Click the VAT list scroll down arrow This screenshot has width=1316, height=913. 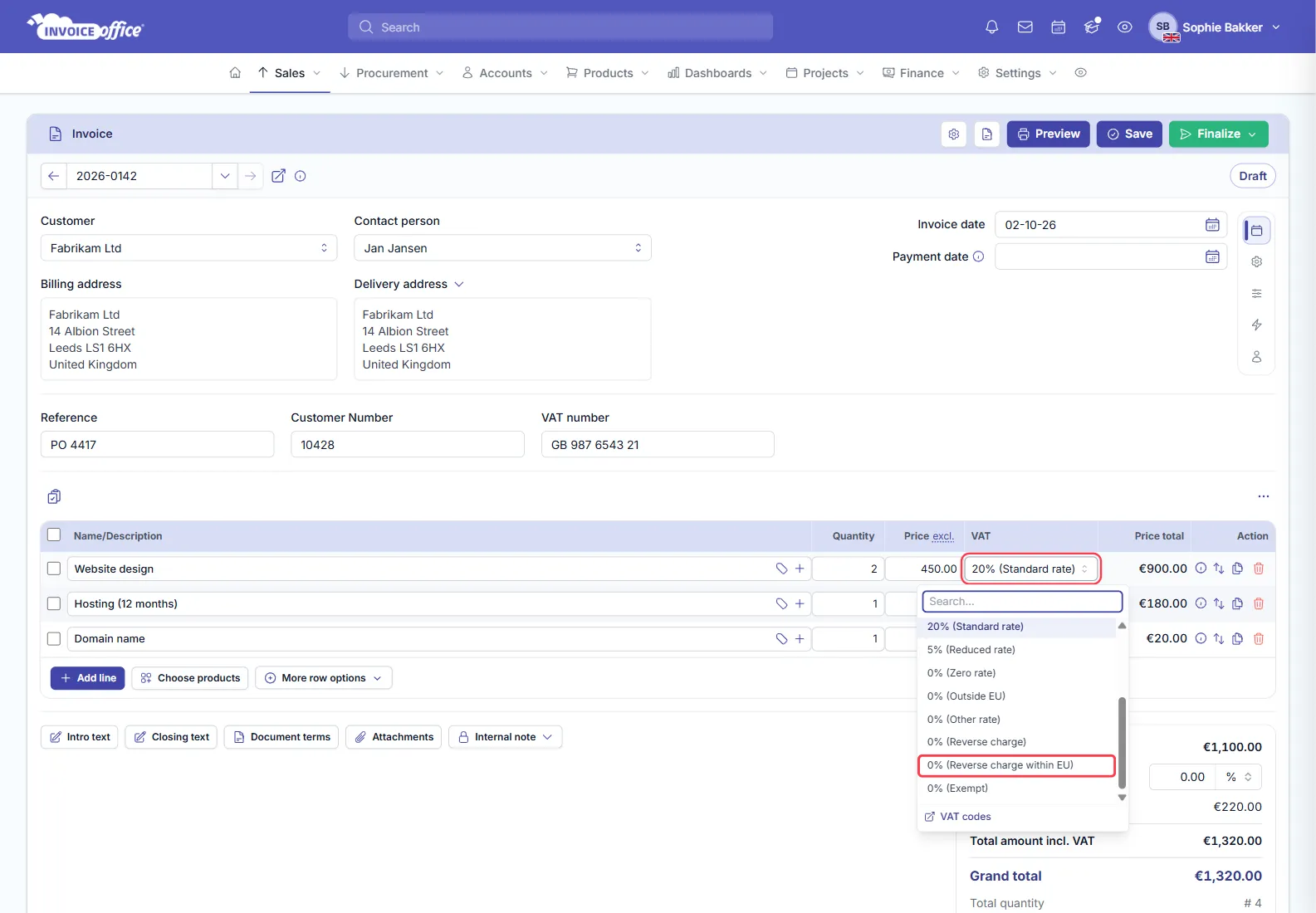1122,798
